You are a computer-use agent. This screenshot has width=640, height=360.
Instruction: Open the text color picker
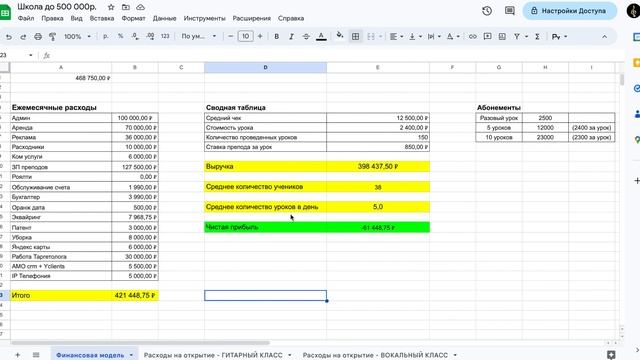pyautogui.click(x=321, y=37)
